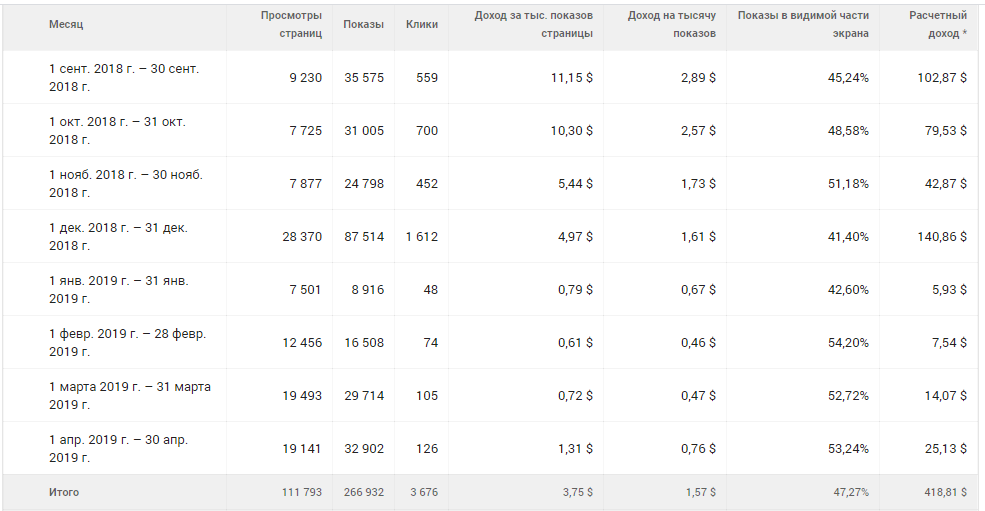The height and width of the screenshot is (511, 985).
Task: Click the Итого totals row label
Action: tap(64, 492)
